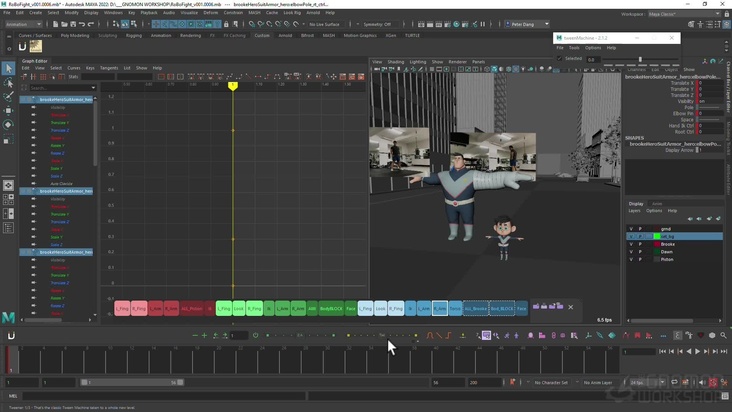Click the lock selection icon
Image resolution: width=732 pixels, height=412 pixels.
(226, 24)
